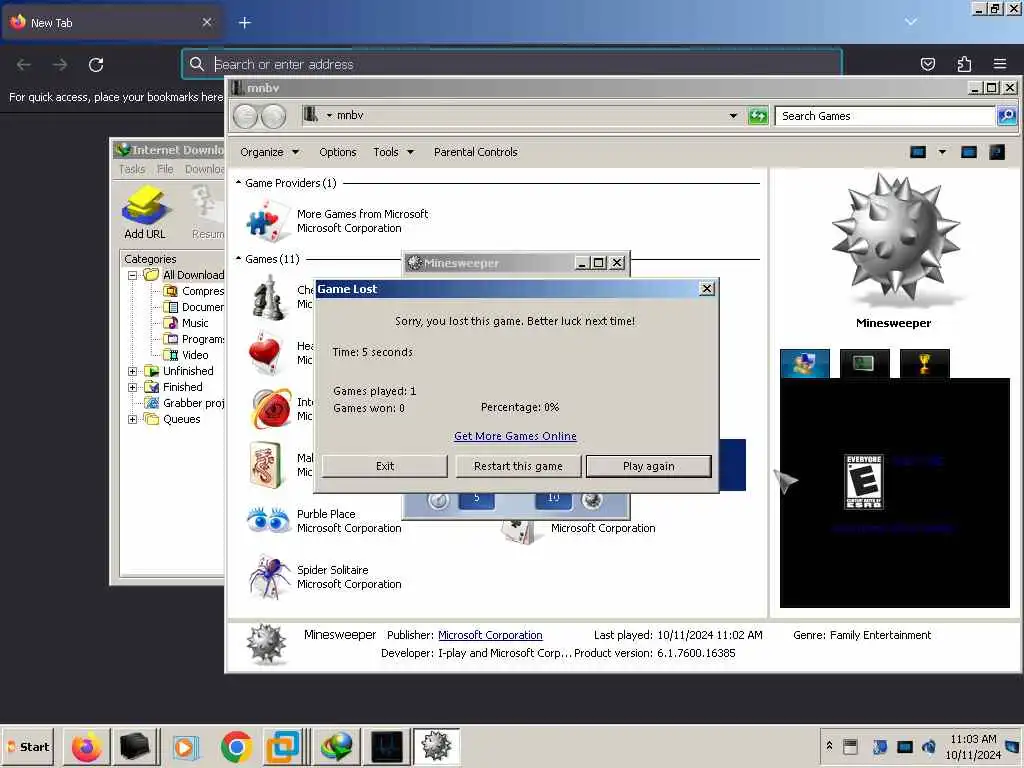
Task: Open the view options dropdown arrow
Action: [x=942, y=152]
